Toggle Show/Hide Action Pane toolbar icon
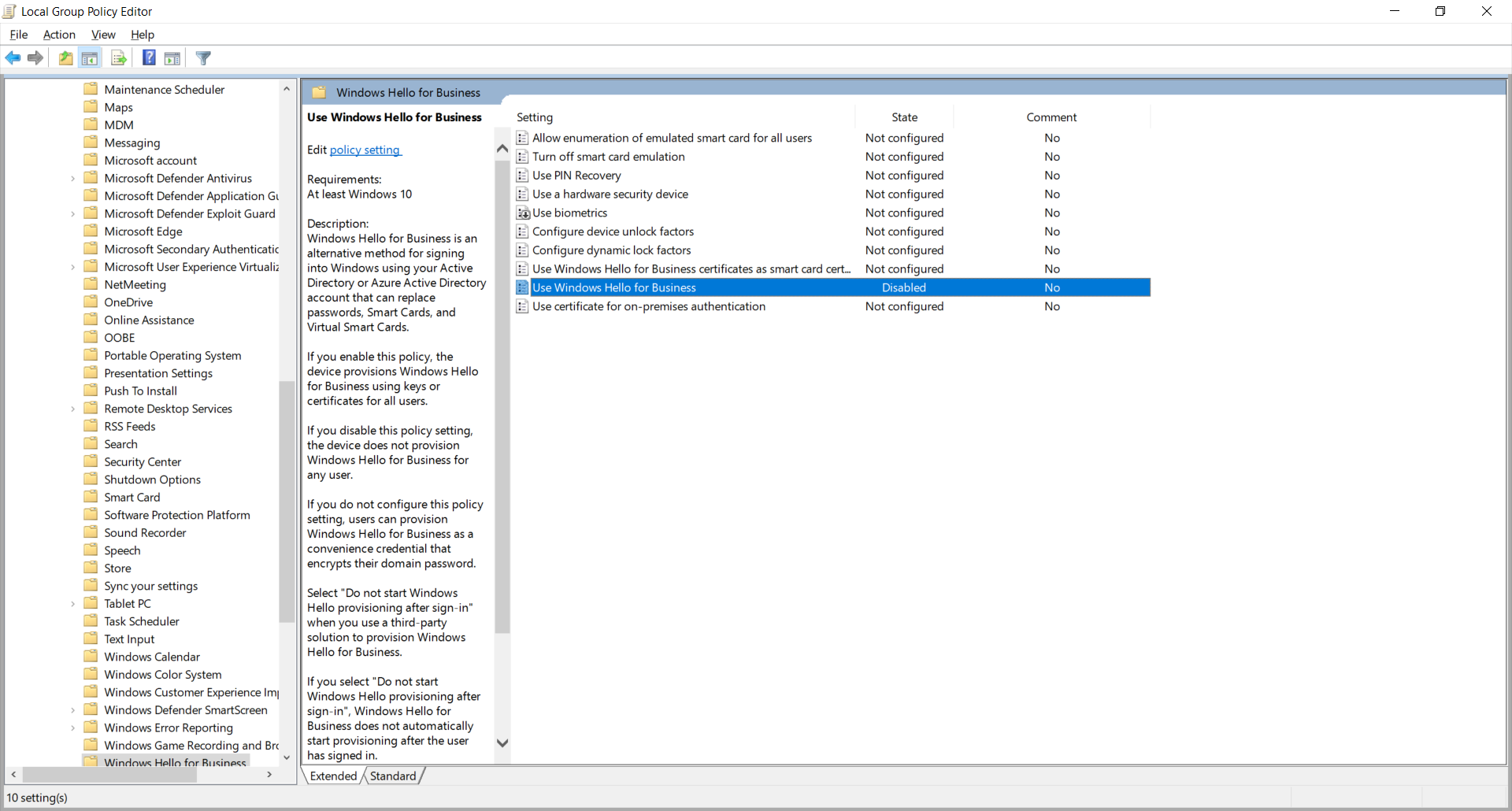1512x811 pixels. pyautogui.click(x=172, y=58)
